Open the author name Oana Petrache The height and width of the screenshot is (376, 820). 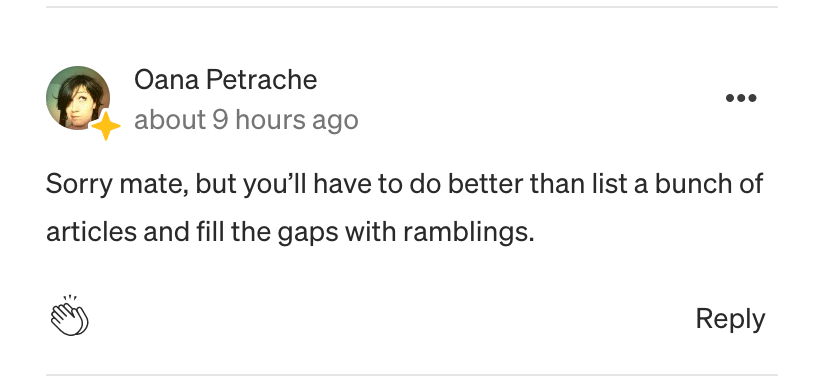[x=225, y=80]
